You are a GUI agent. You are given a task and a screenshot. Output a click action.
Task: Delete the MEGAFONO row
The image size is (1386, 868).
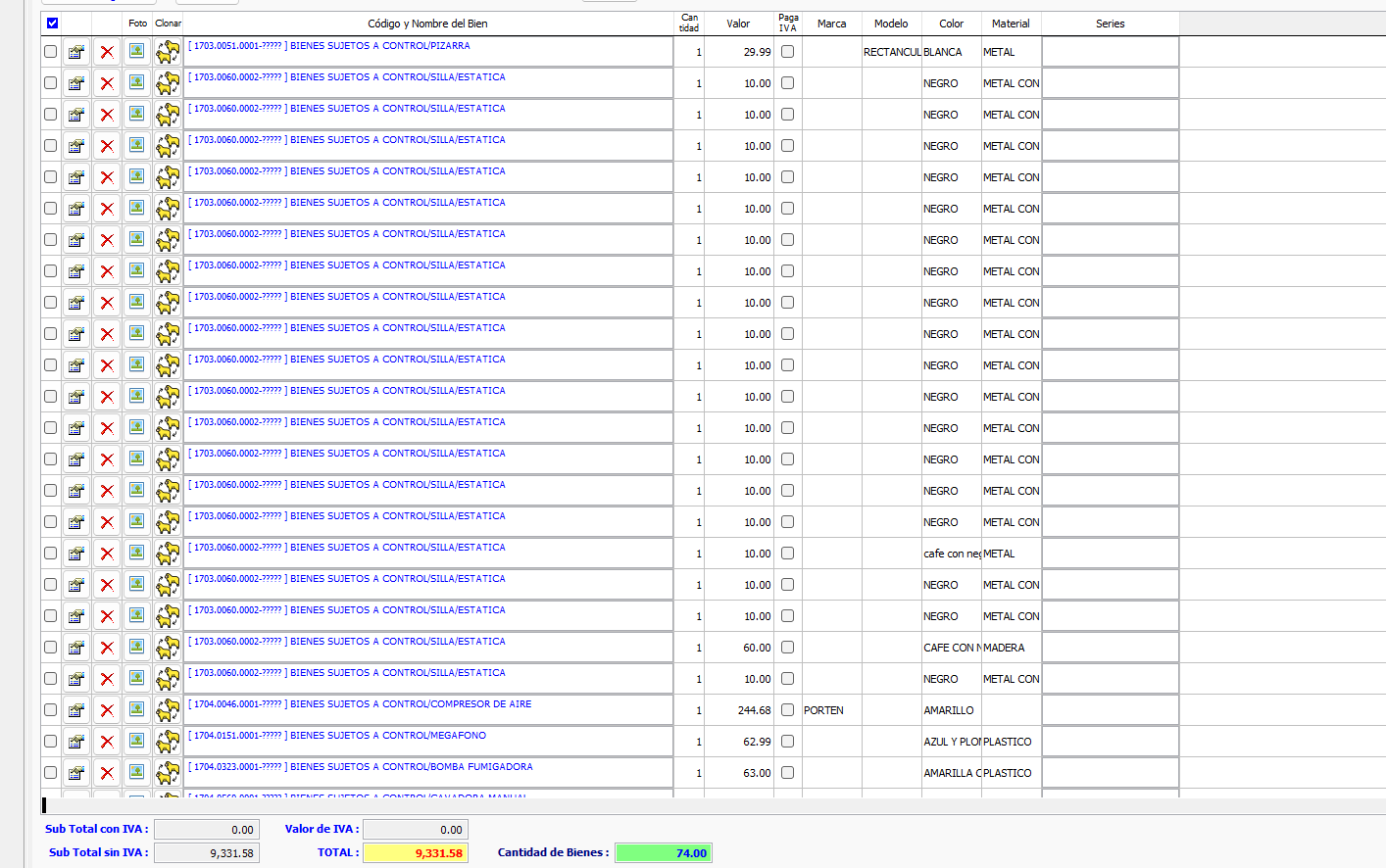[107, 742]
